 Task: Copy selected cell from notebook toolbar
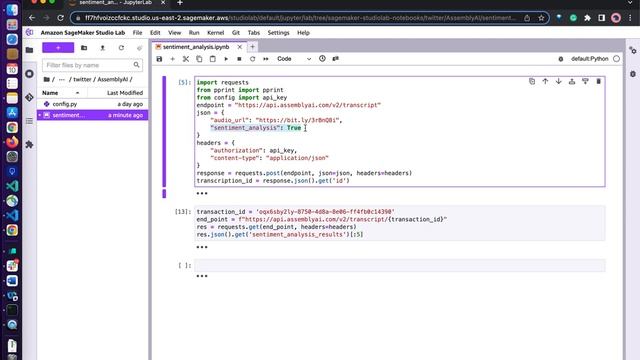(199, 59)
